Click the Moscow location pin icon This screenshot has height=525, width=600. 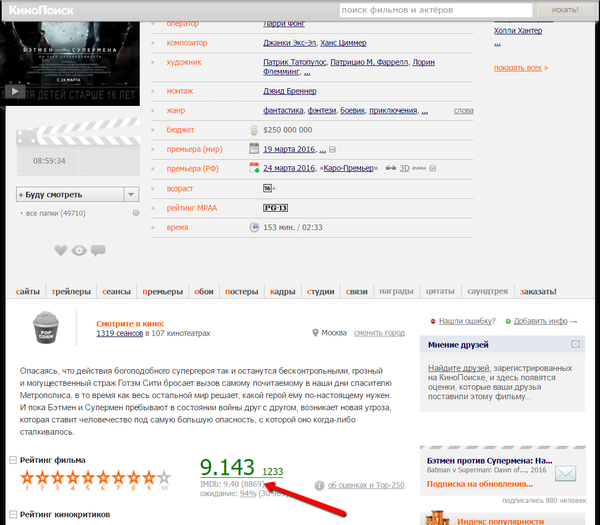[x=315, y=333]
